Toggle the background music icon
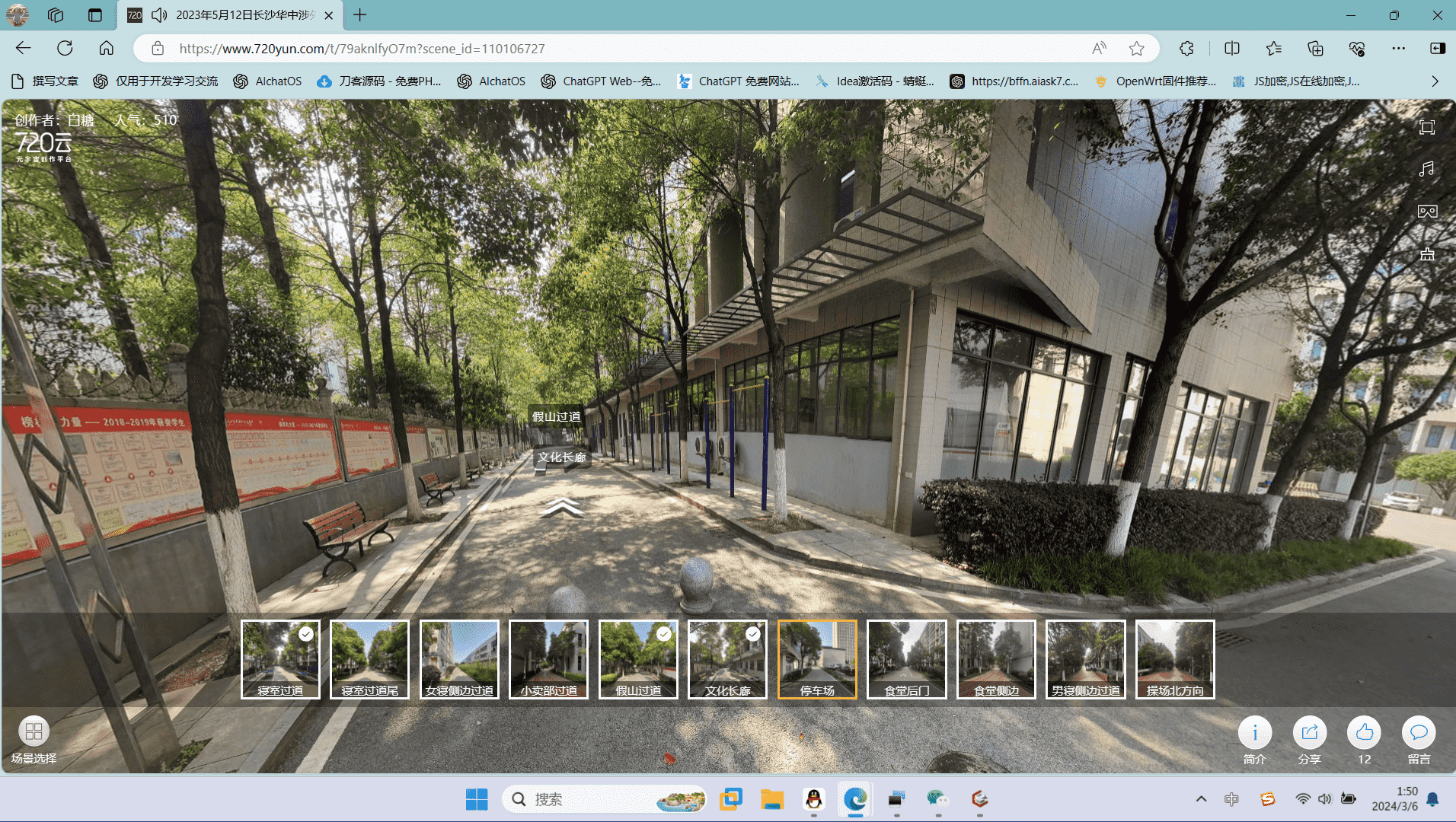 [1426, 169]
